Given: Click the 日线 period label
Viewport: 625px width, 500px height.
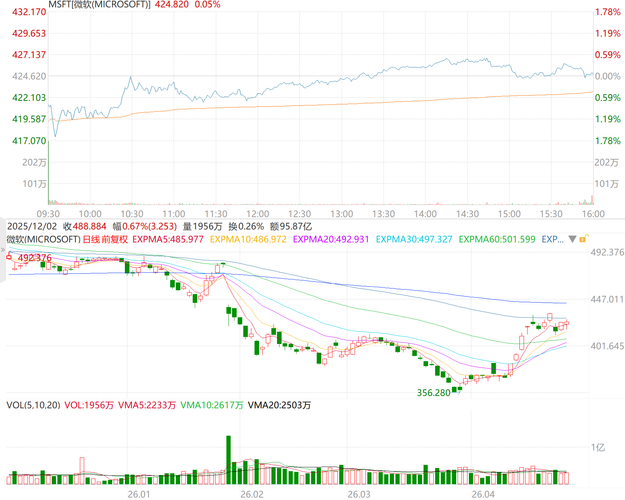Looking at the screenshot, I should (91, 239).
